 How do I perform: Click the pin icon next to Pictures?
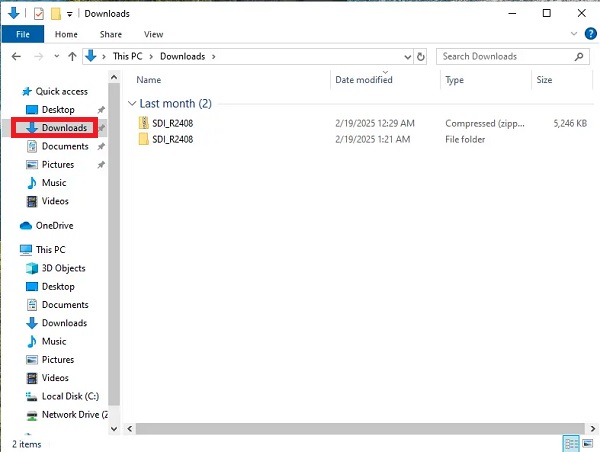[101, 165]
